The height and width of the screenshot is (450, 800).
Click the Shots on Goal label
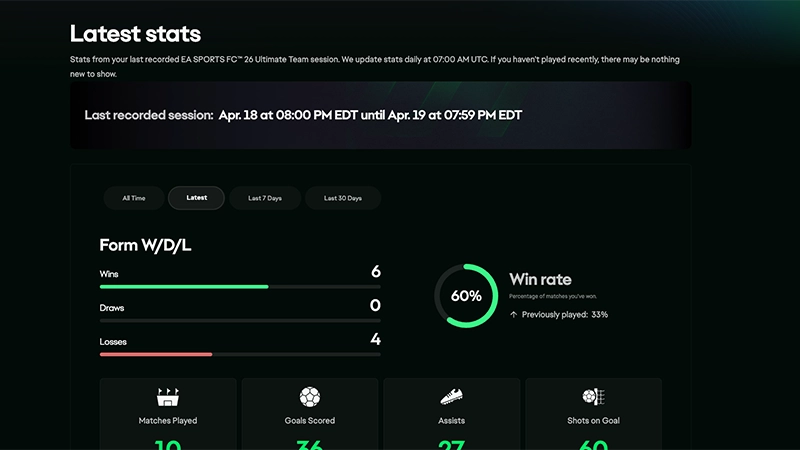click(x=593, y=421)
